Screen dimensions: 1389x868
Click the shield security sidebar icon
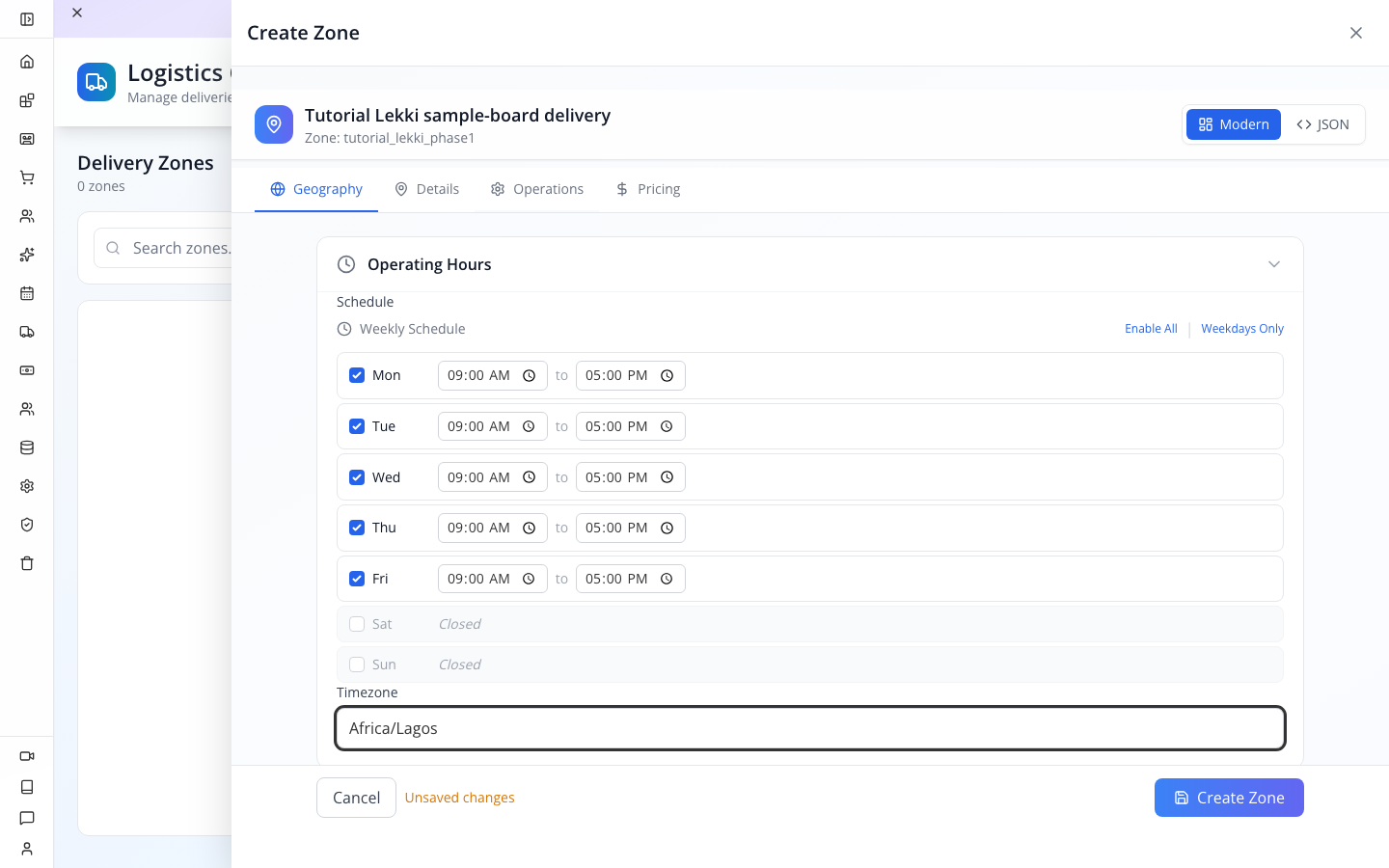click(27, 525)
